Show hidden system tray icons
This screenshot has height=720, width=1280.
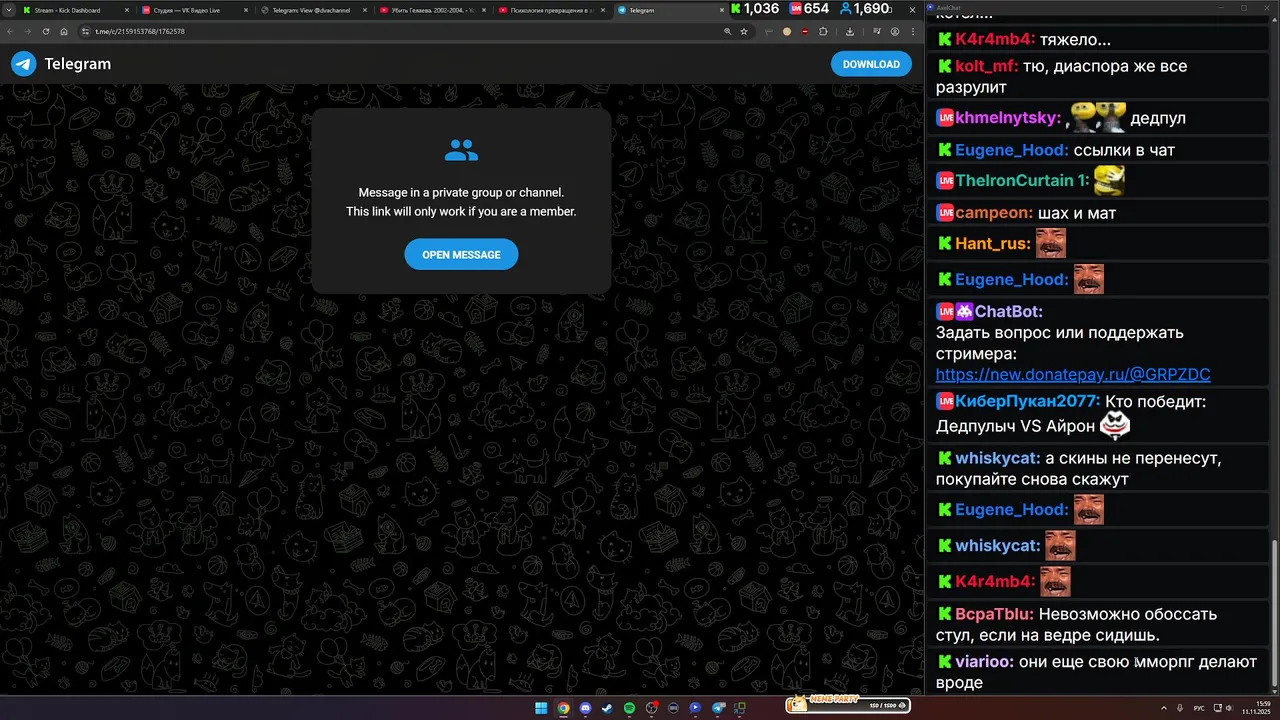click(x=1164, y=708)
